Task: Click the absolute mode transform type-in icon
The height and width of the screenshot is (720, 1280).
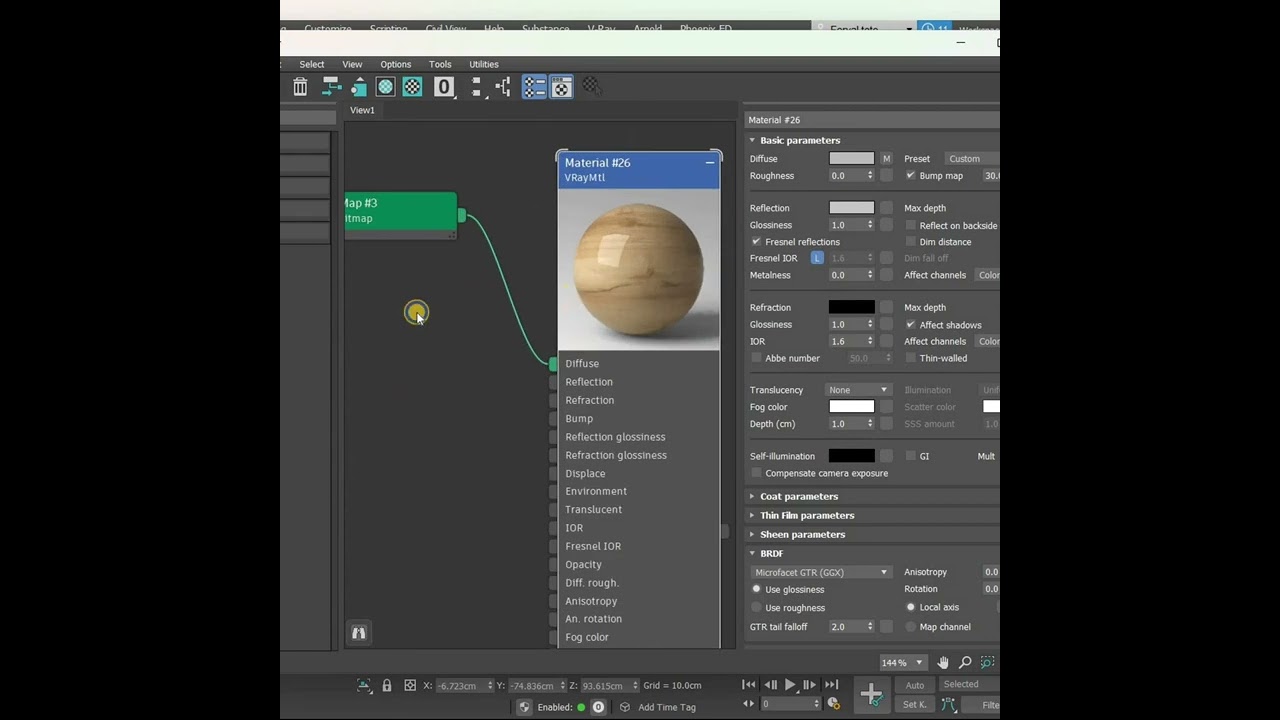Action: pos(410,686)
